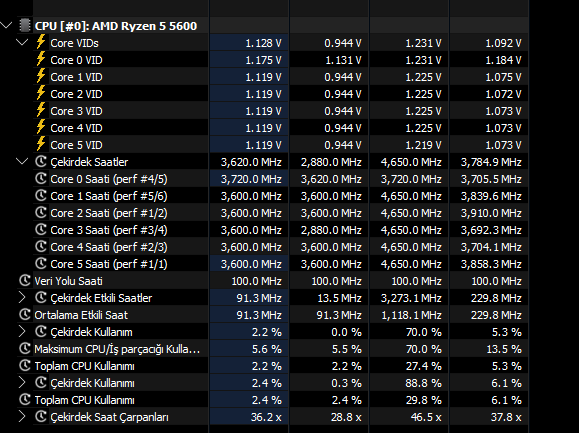Click the clock icon for Core 5 Saati
Image resolution: width=579 pixels, height=433 pixels.
41,263
